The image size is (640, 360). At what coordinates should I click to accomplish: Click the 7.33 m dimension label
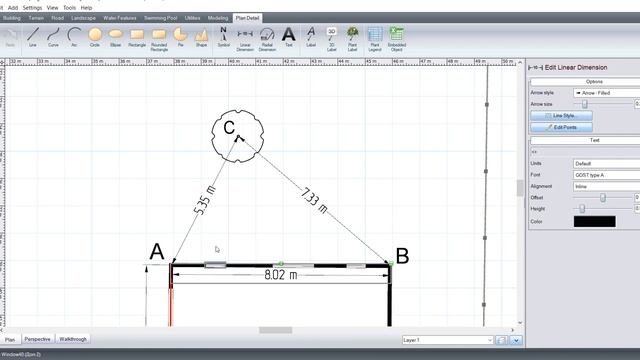pos(315,200)
